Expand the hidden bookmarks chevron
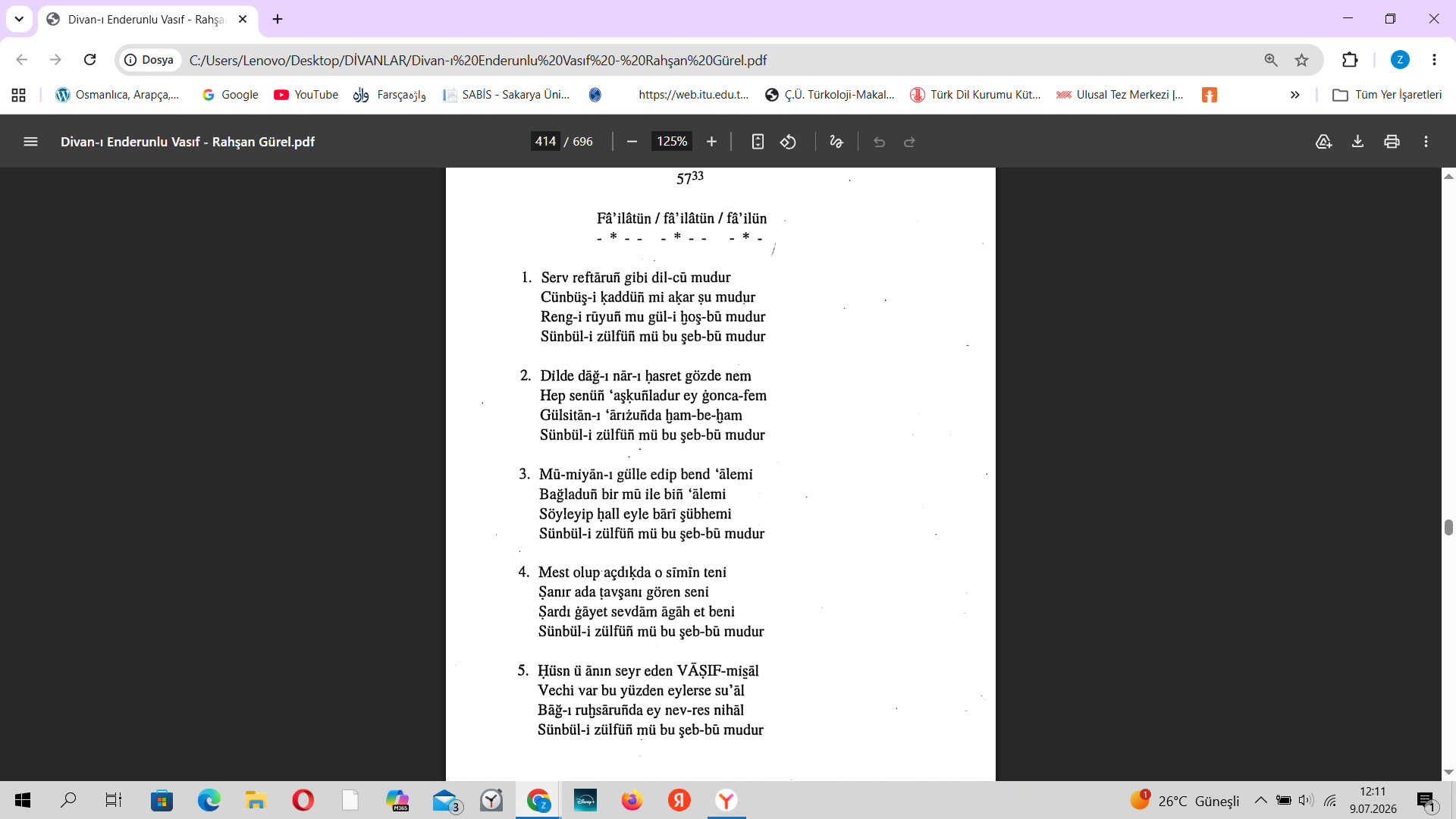The image size is (1456, 819). 1294,95
